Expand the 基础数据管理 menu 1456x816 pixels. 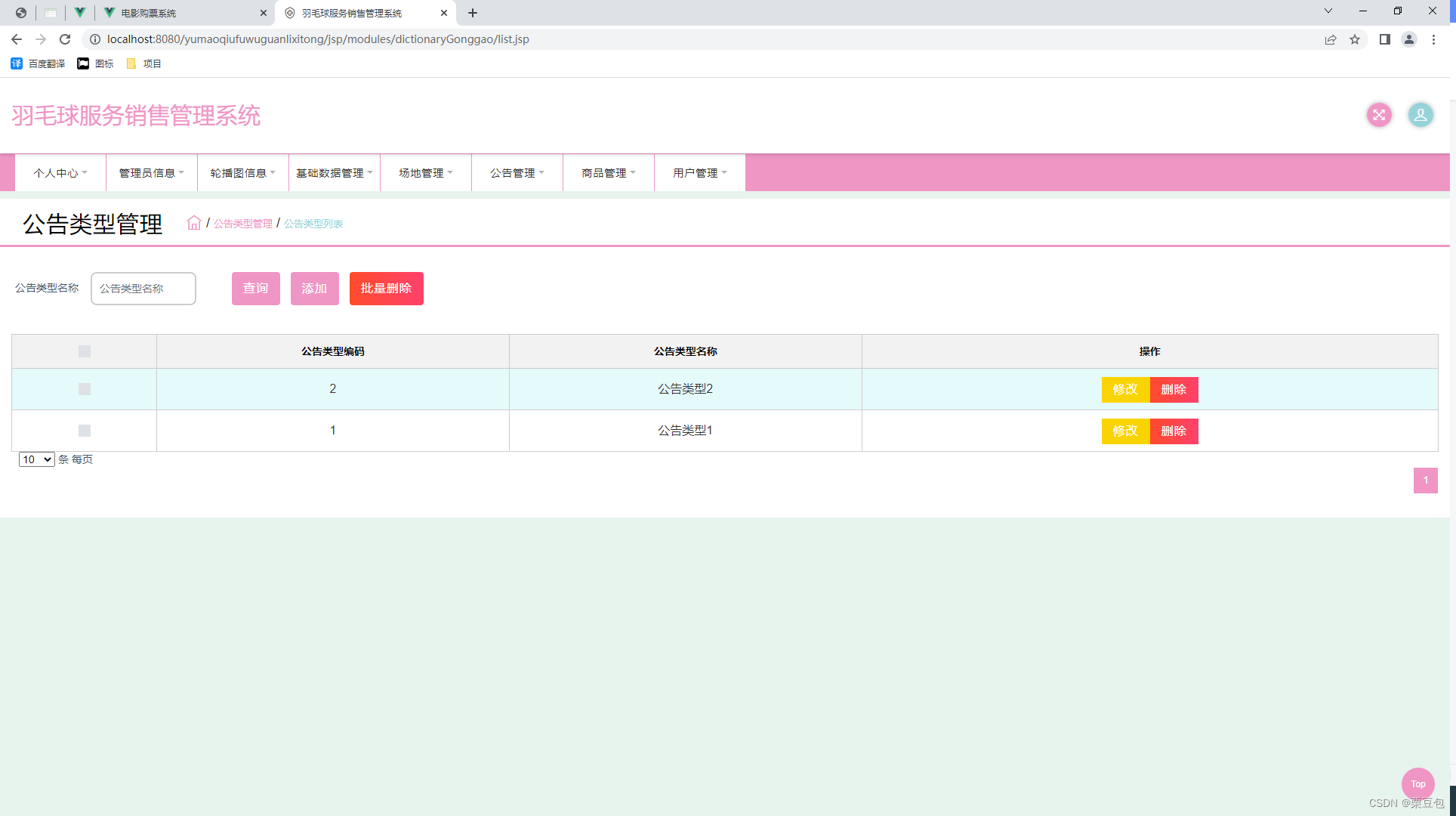point(334,173)
